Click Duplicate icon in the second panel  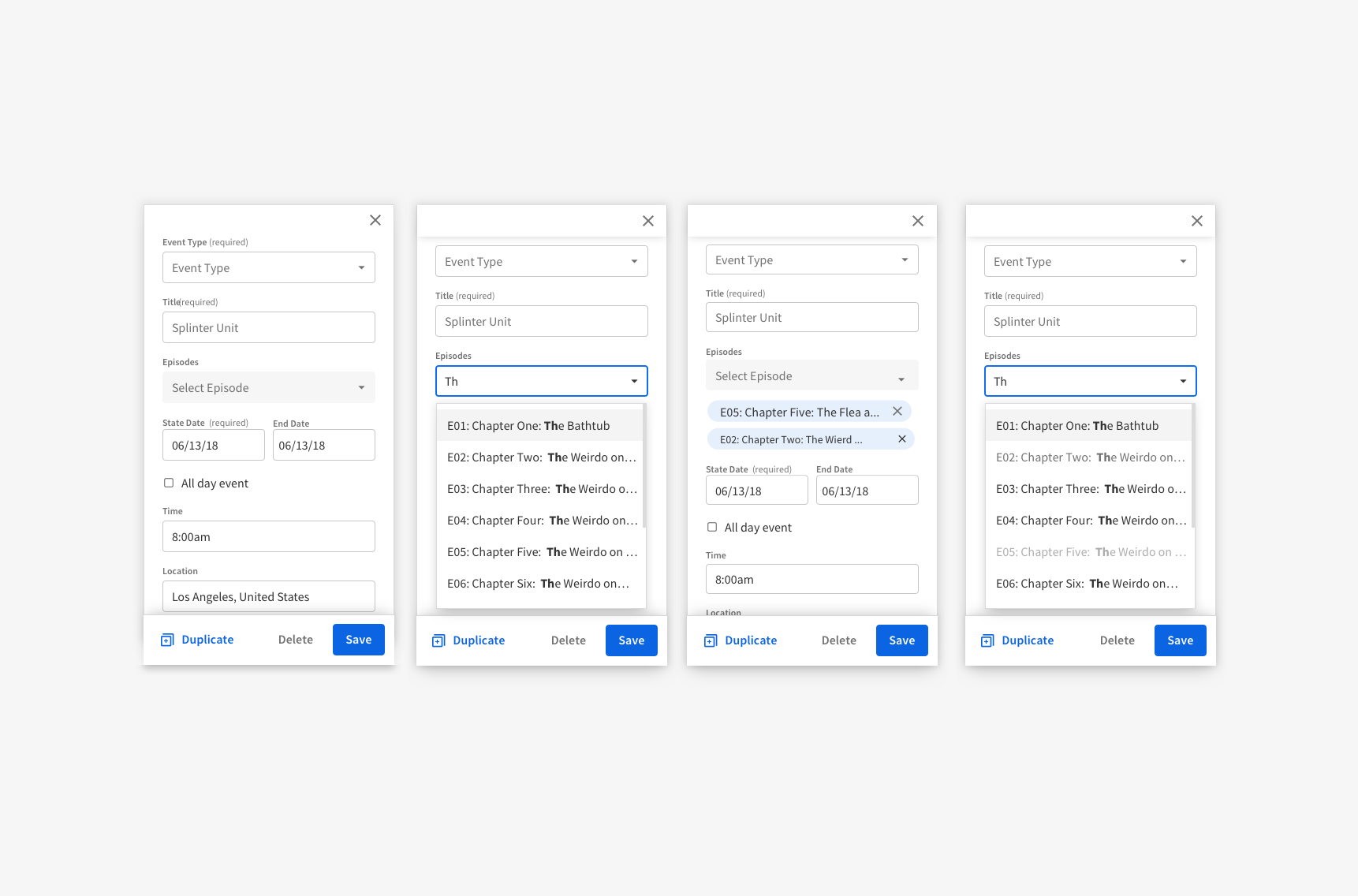[438, 641]
